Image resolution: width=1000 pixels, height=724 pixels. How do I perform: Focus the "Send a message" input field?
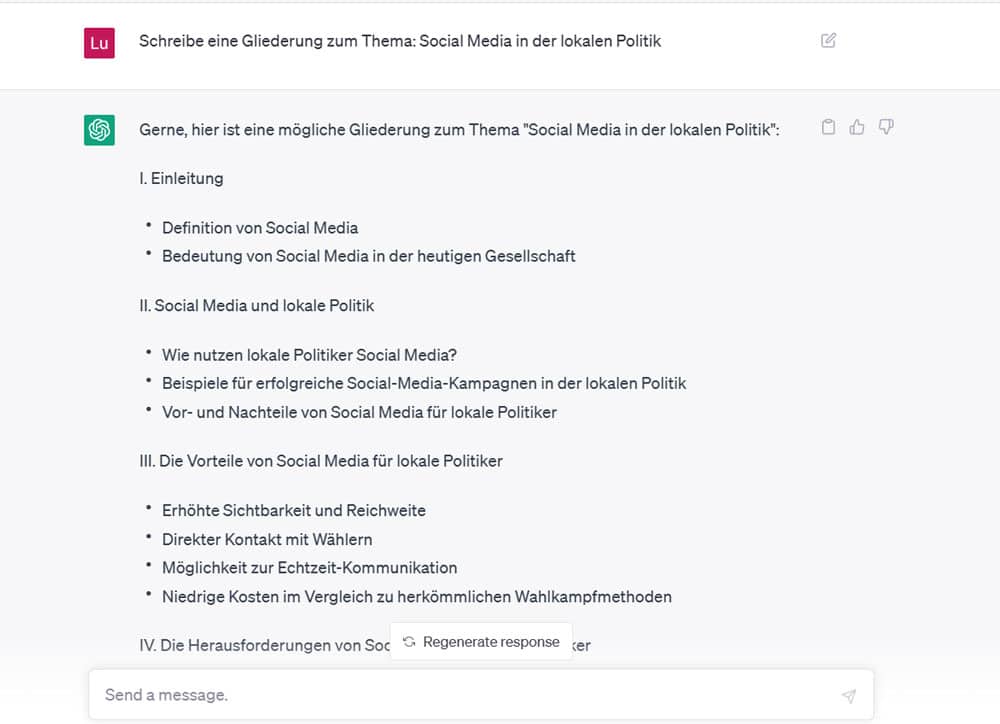coord(400,694)
